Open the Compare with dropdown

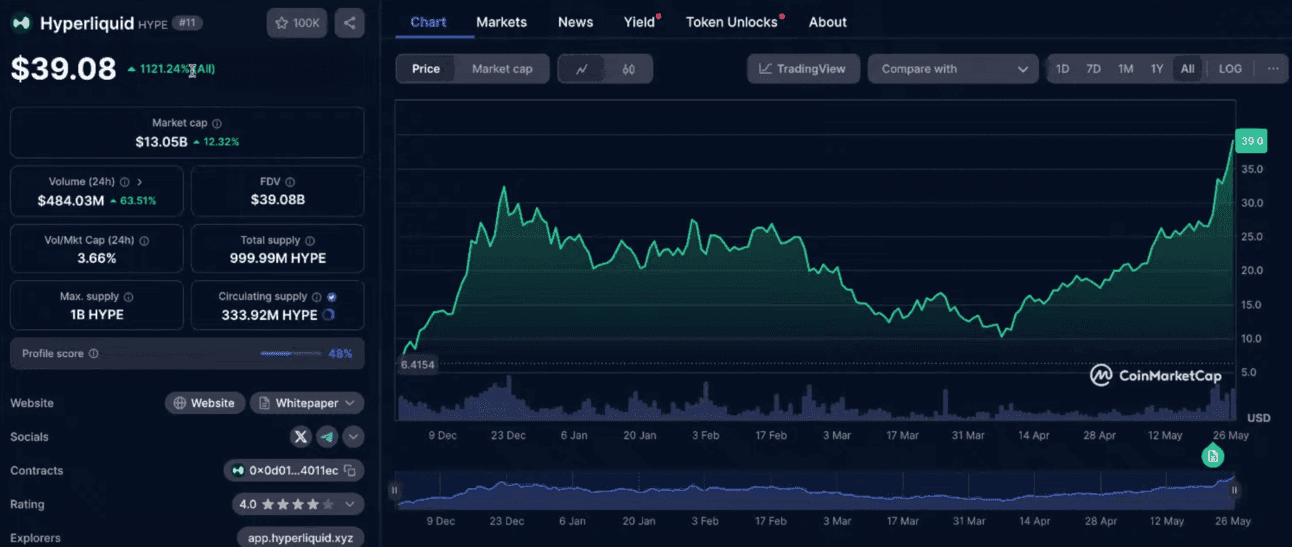coord(953,69)
